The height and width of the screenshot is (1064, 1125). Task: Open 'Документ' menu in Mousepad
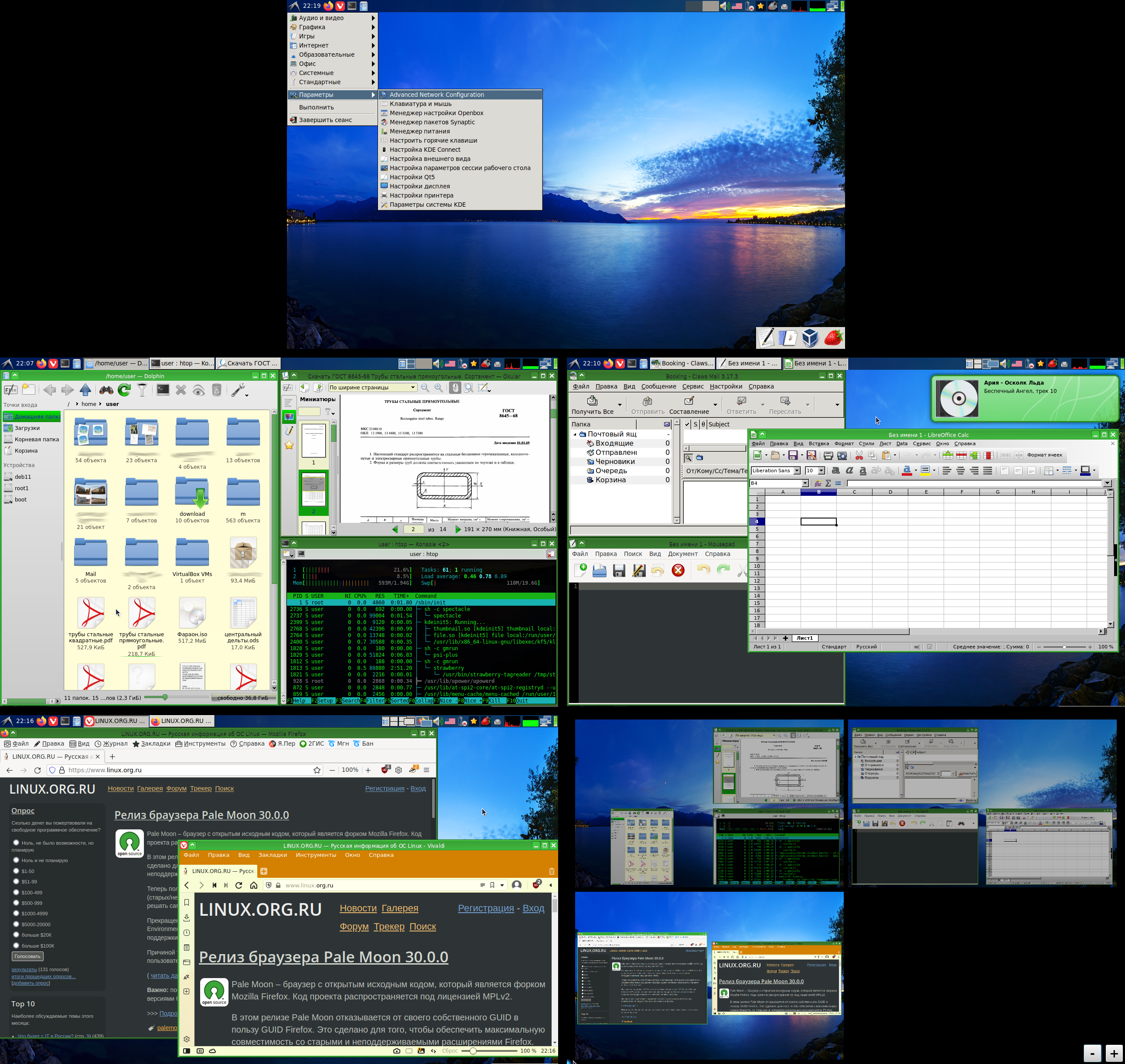682,553
